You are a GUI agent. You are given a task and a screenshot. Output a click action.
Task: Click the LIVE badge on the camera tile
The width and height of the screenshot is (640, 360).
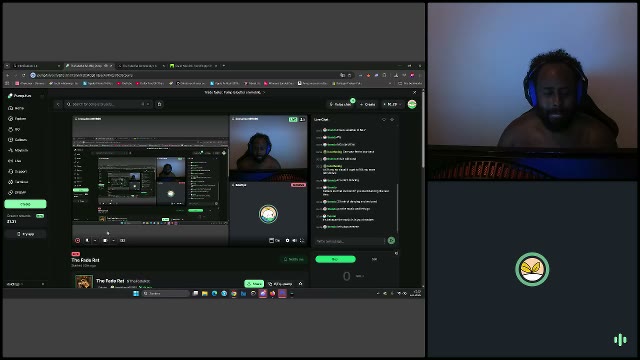point(293,120)
